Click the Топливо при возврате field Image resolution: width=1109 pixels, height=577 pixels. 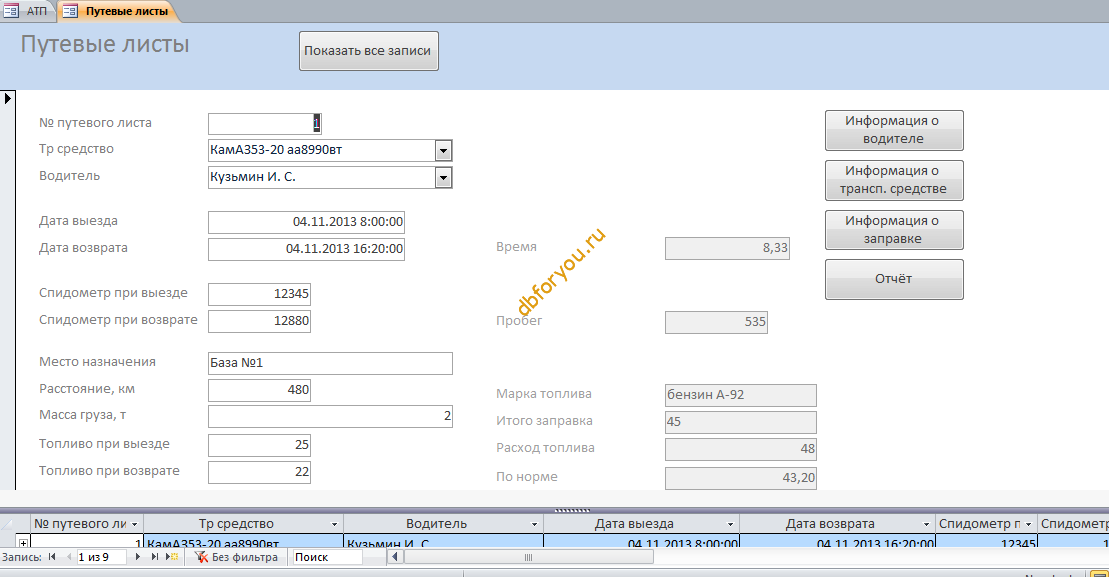point(260,472)
